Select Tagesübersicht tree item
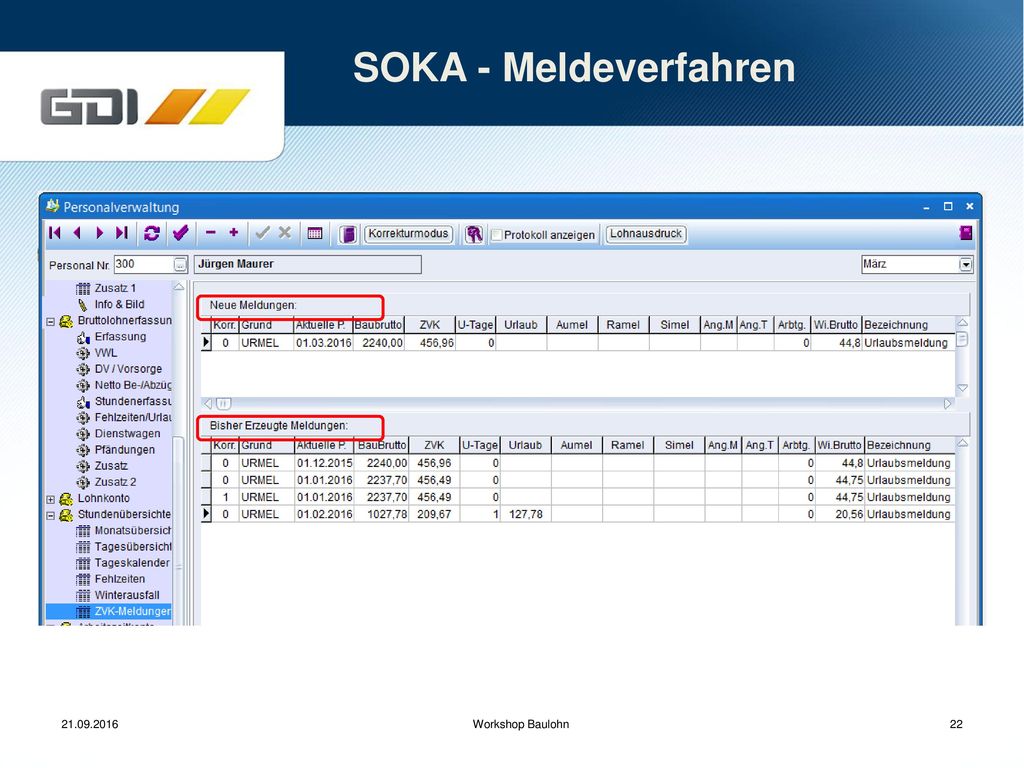Viewport: 1024px width, 768px height. [133, 547]
